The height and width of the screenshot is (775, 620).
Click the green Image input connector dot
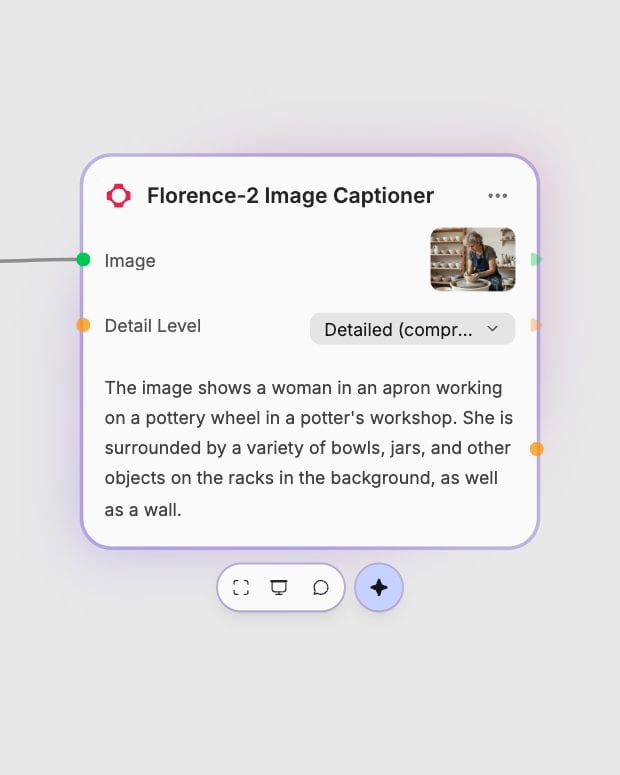(84, 259)
